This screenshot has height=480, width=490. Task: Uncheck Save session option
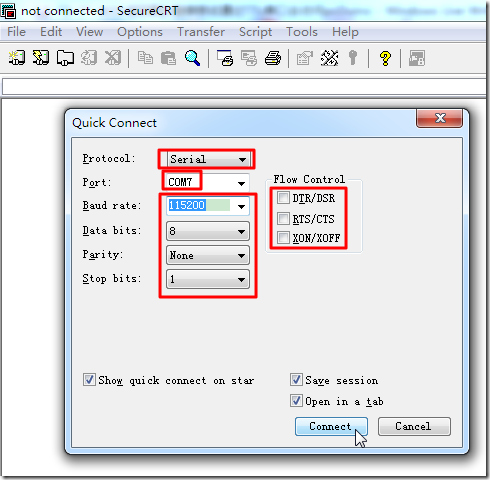coord(296,380)
